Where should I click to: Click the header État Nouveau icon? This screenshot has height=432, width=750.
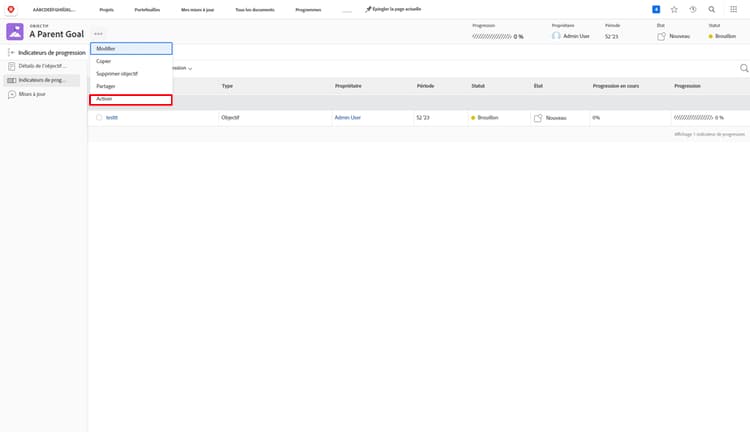(661, 36)
